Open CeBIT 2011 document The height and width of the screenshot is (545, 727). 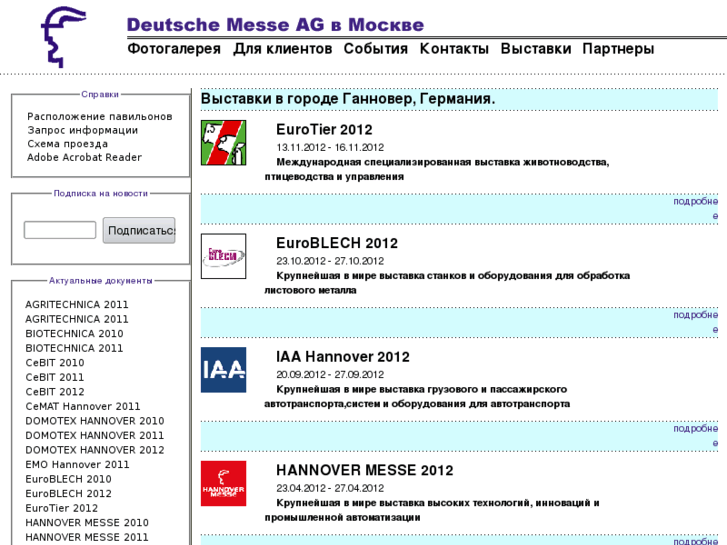pos(55,378)
